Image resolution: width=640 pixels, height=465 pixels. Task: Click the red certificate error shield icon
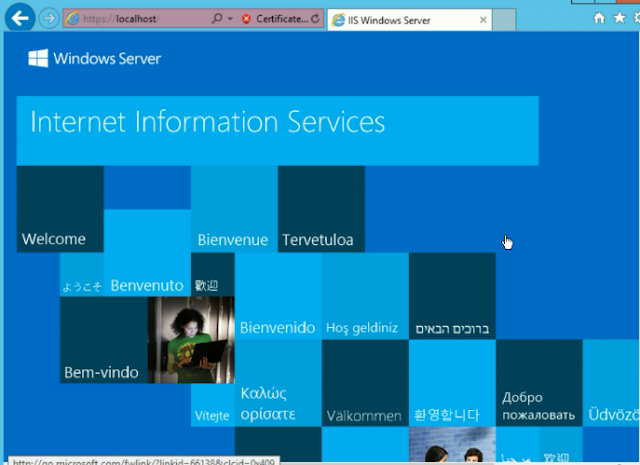point(246,19)
